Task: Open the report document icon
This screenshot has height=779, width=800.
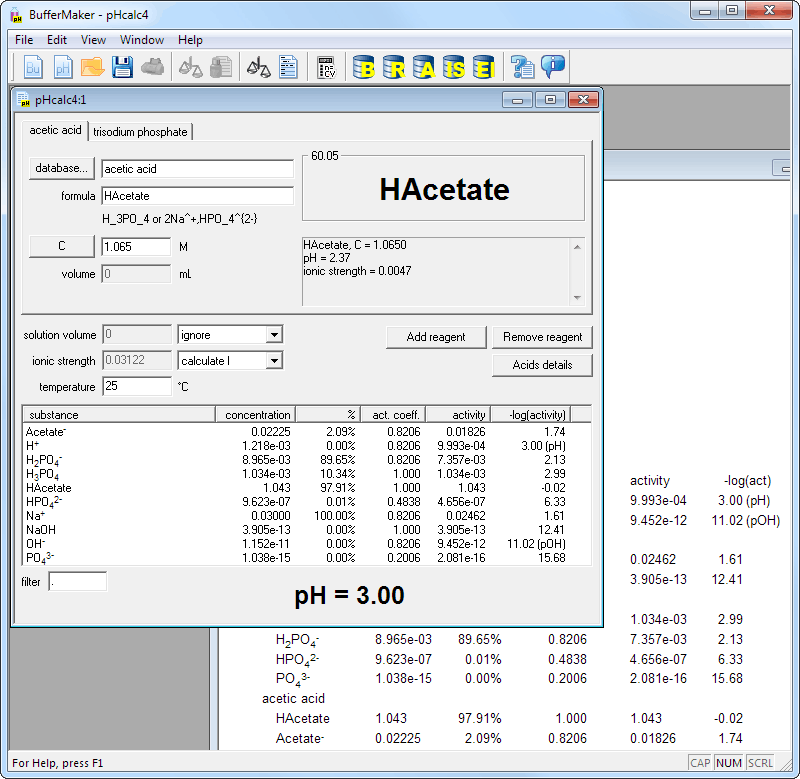Action: [289, 67]
